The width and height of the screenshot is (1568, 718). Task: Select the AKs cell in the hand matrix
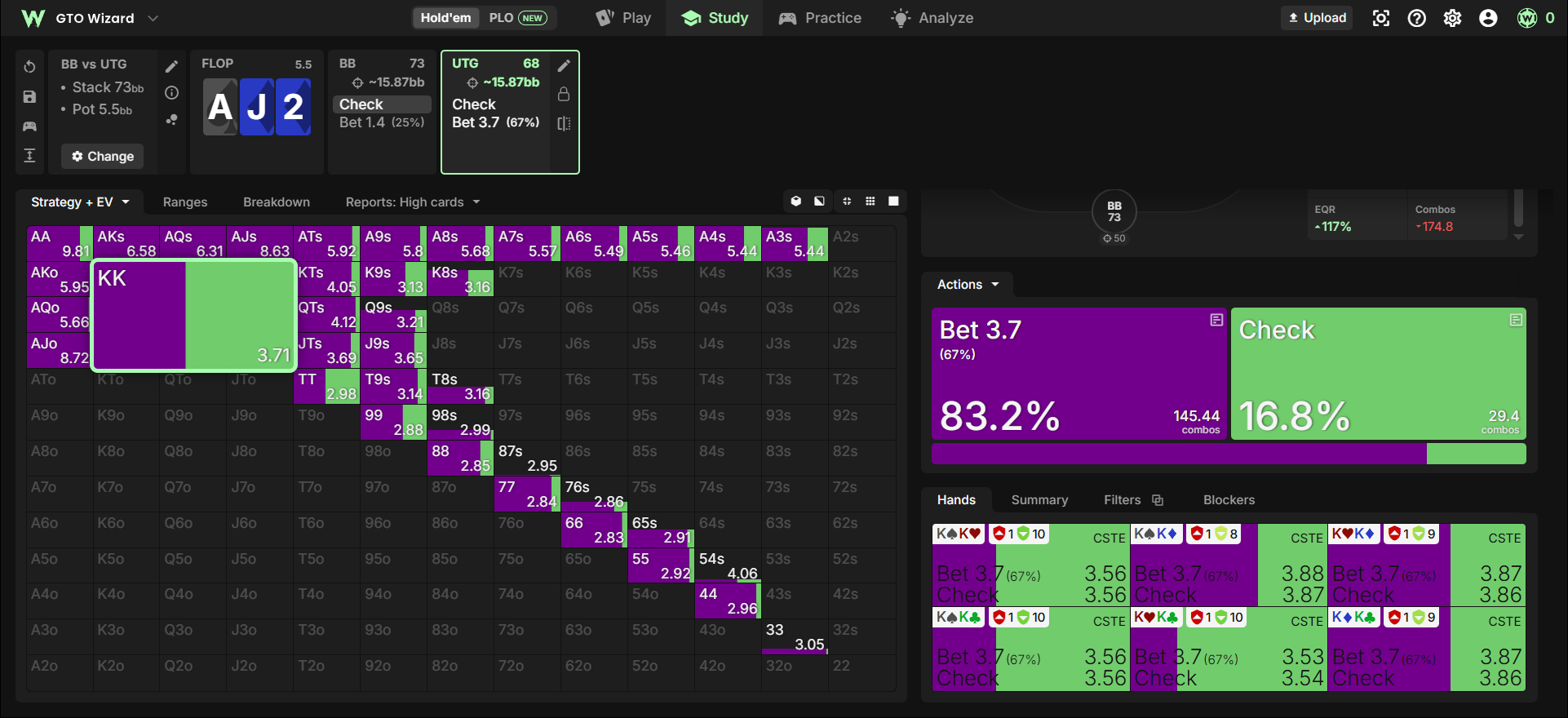click(126, 243)
